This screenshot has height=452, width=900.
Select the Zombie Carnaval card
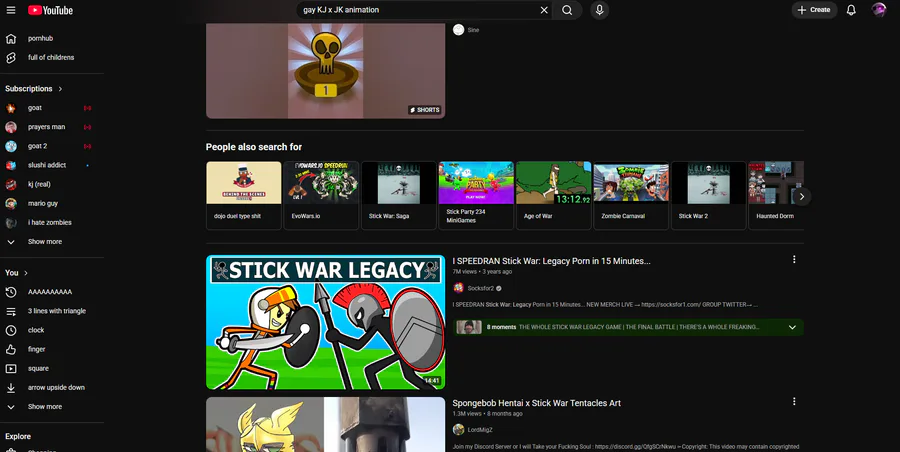tap(631, 195)
